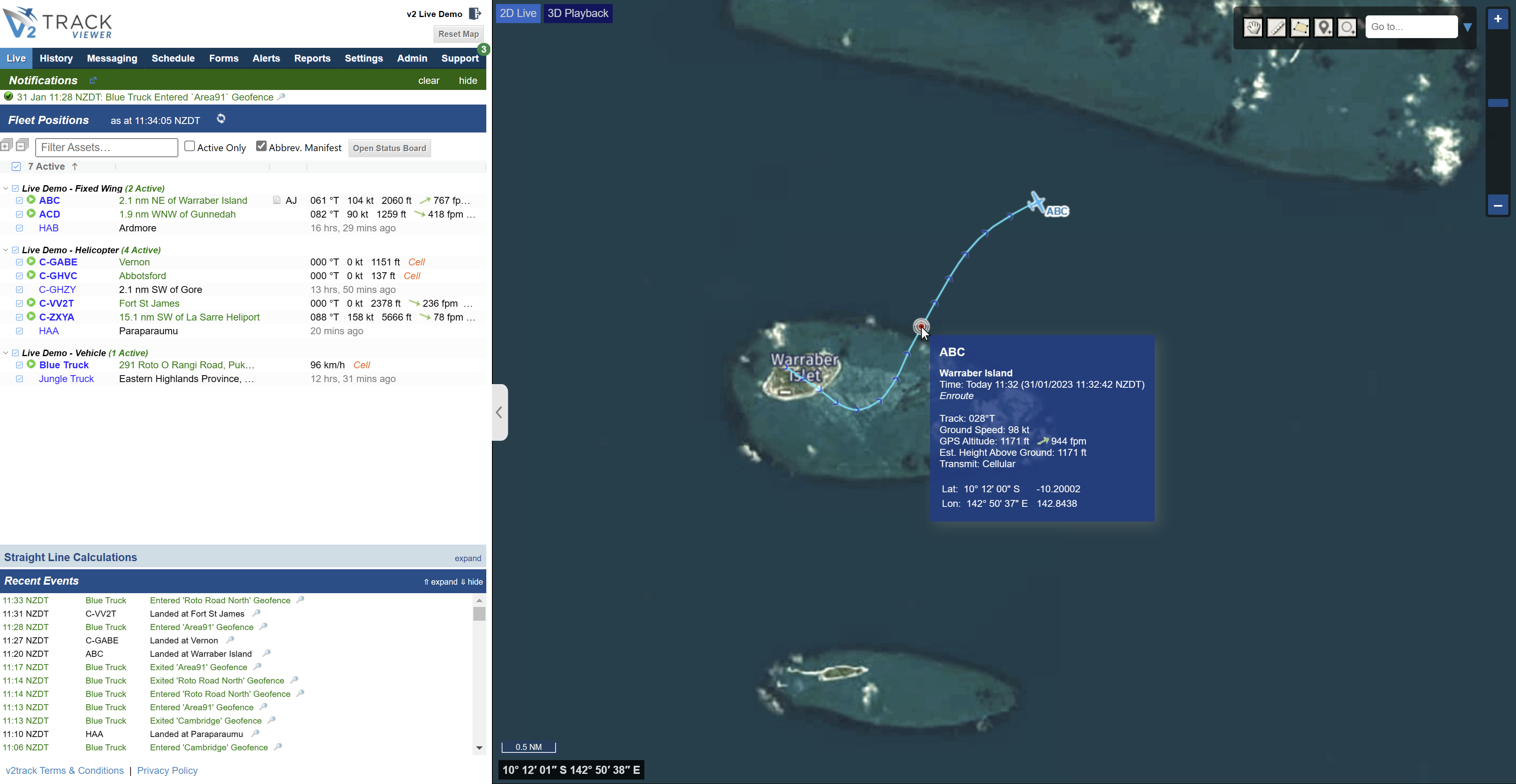
Task: Collapse the Live Demo - Fixed Wing group
Action: point(6,188)
